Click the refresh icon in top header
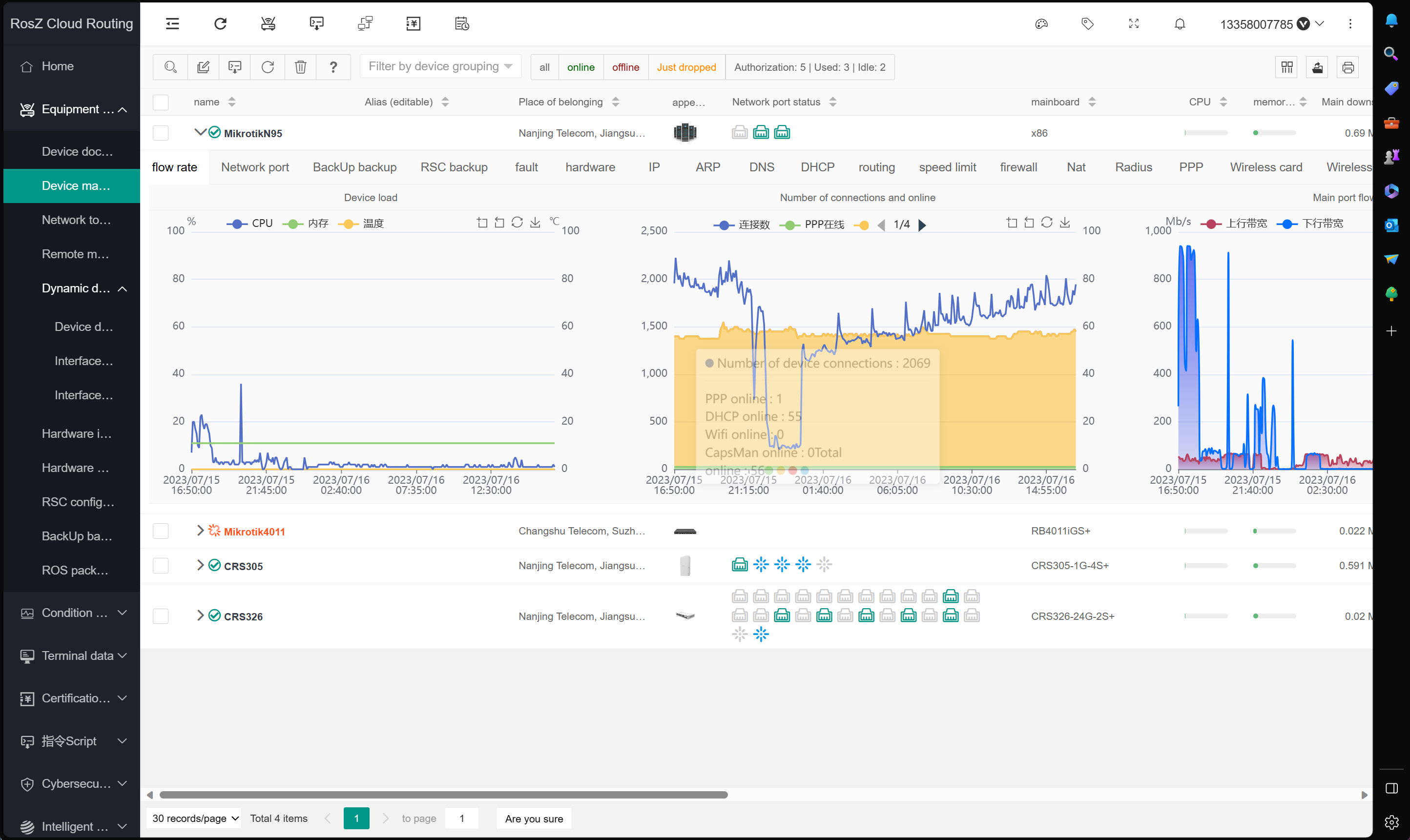Viewport: 1410px width, 840px height. (x=220, y=23)
